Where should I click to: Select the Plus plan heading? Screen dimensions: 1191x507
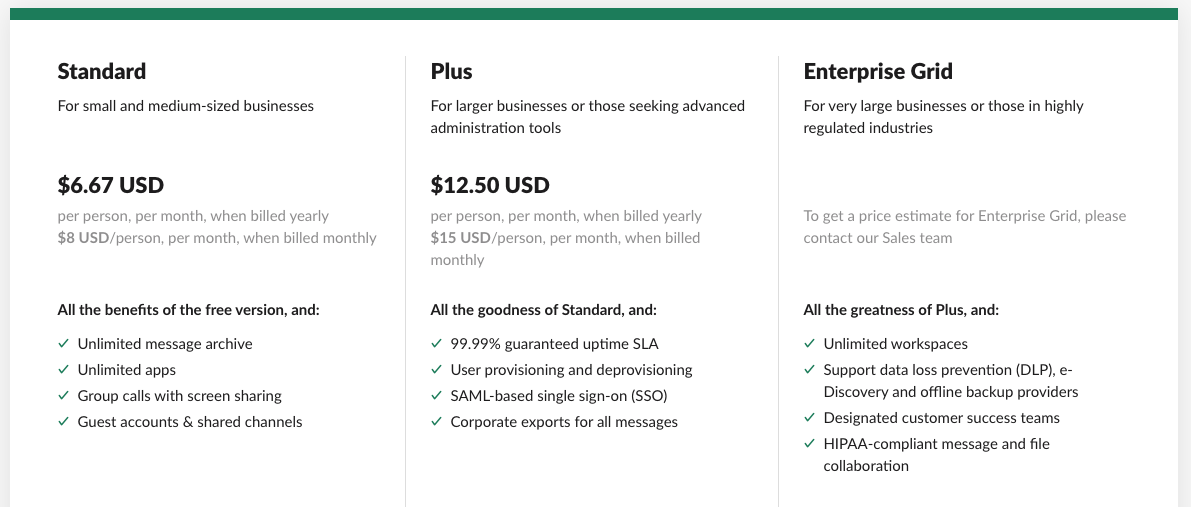[451, 71]
